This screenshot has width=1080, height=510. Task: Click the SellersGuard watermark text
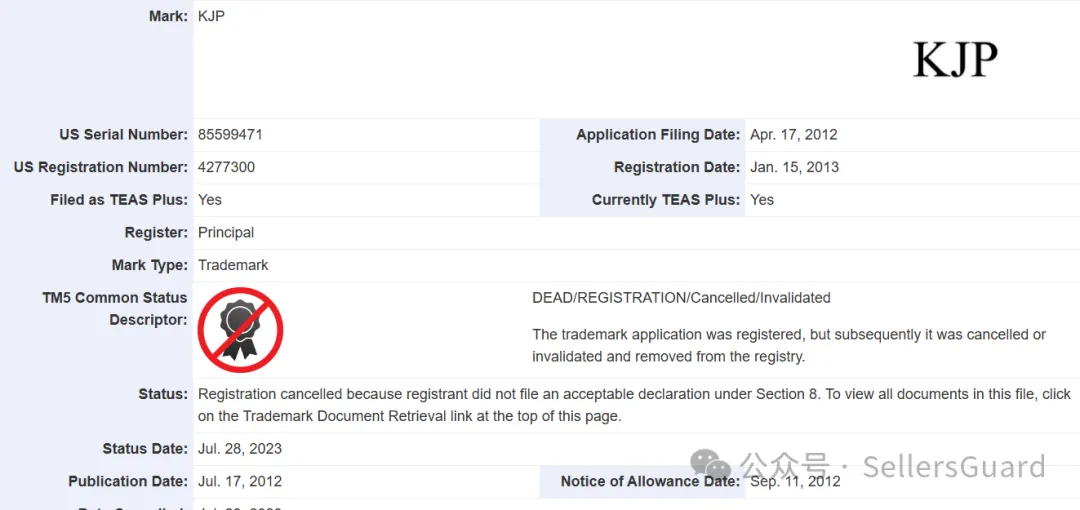[953, 466]
